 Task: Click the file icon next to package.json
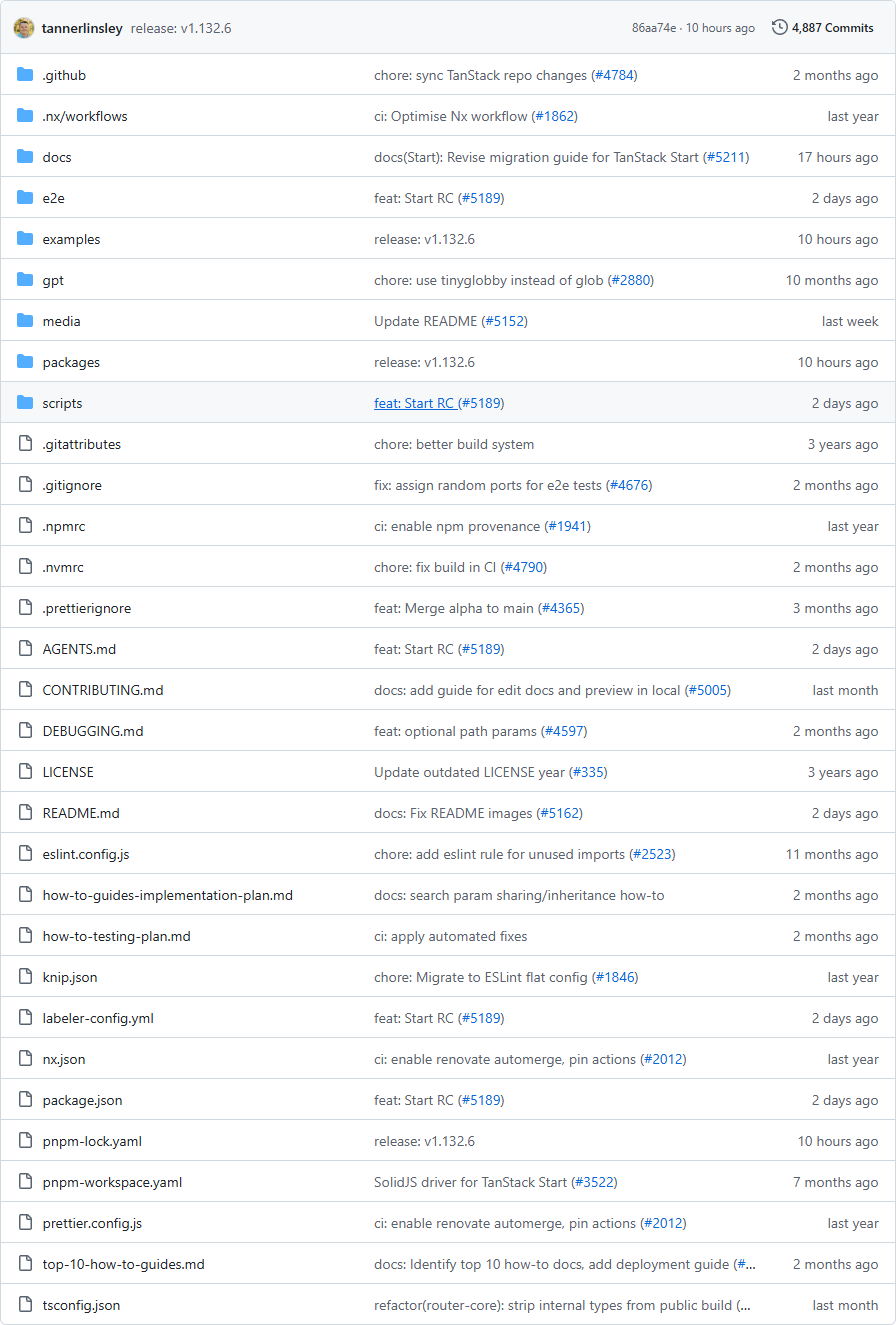click(x=25, y=1100)
